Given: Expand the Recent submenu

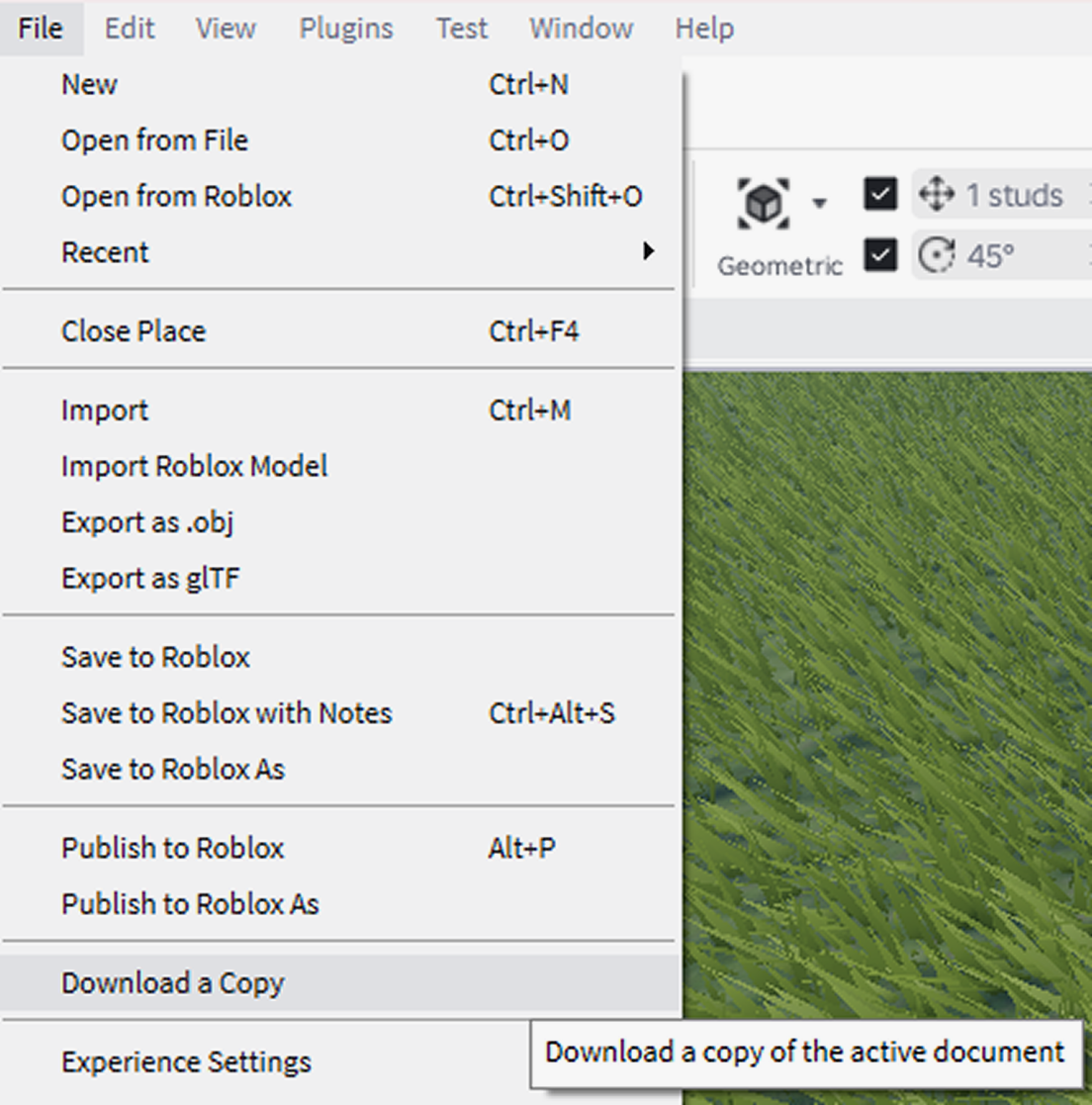Looking at the screenshot, I should point(339,251).
